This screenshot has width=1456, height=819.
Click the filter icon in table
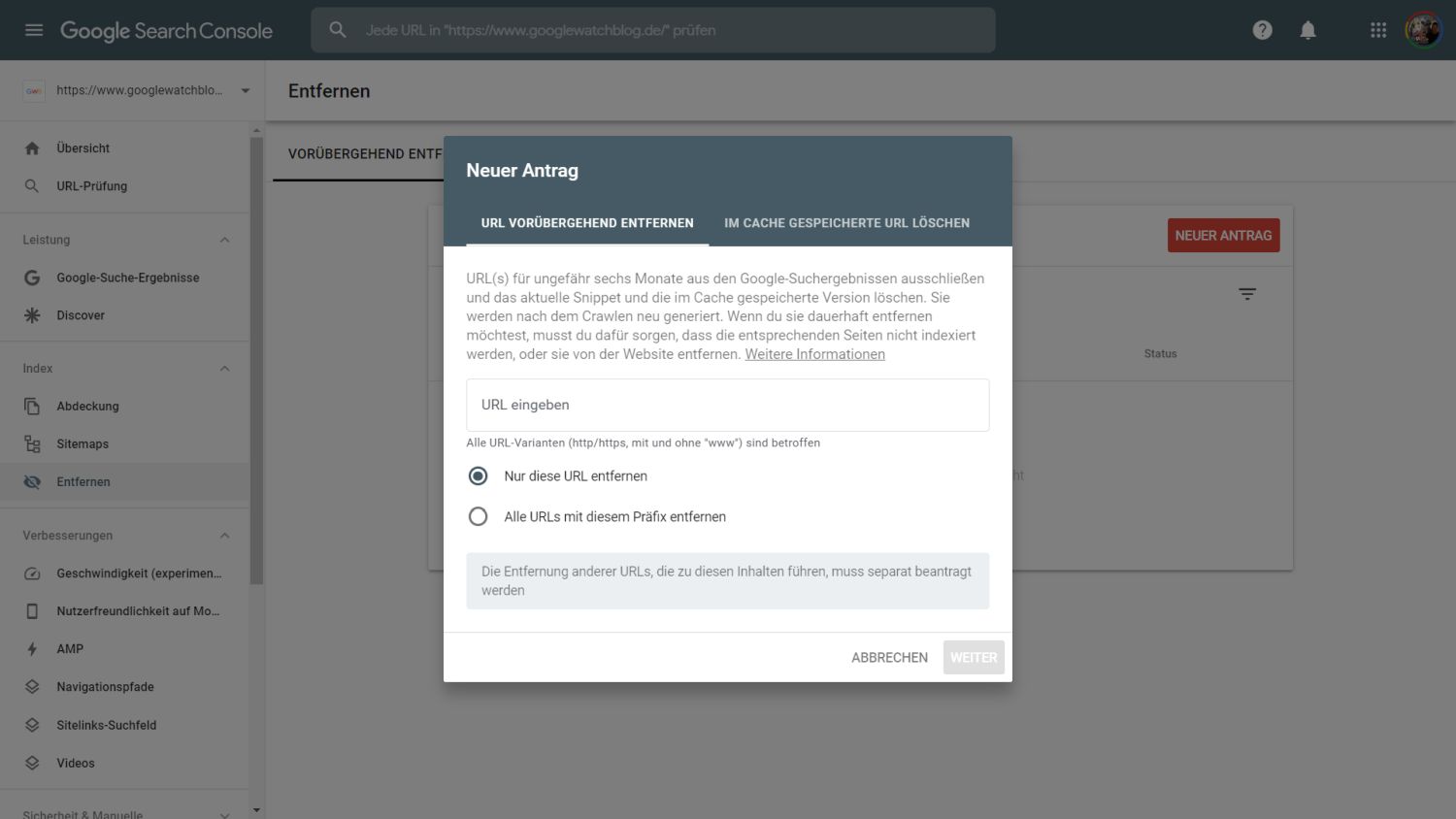(x=1247, y=294)
